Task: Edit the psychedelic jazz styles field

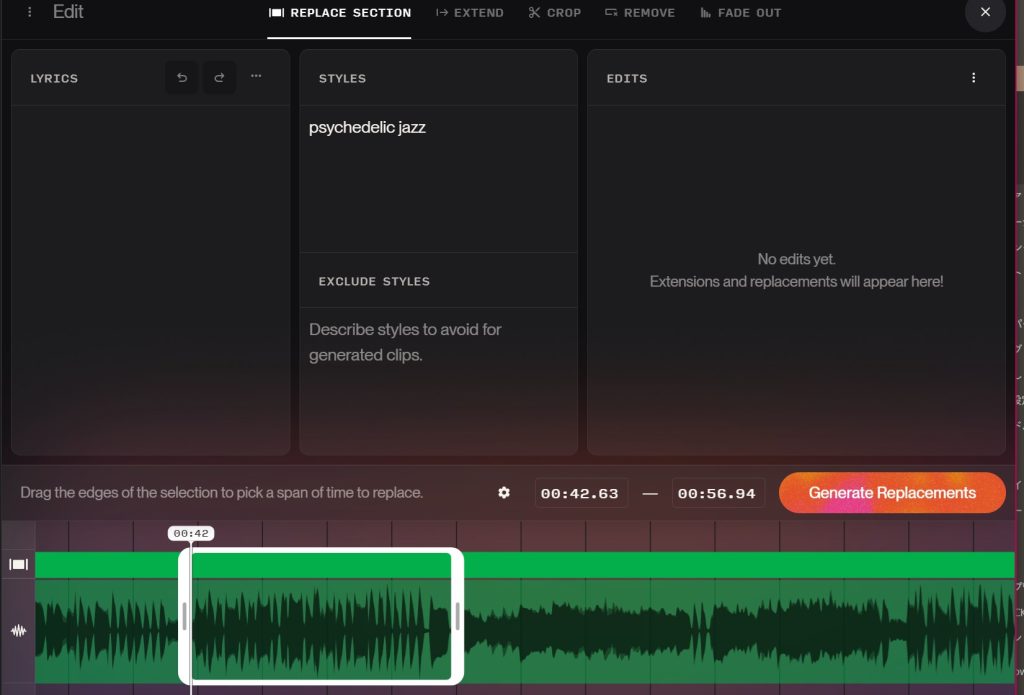Action: 438,179
